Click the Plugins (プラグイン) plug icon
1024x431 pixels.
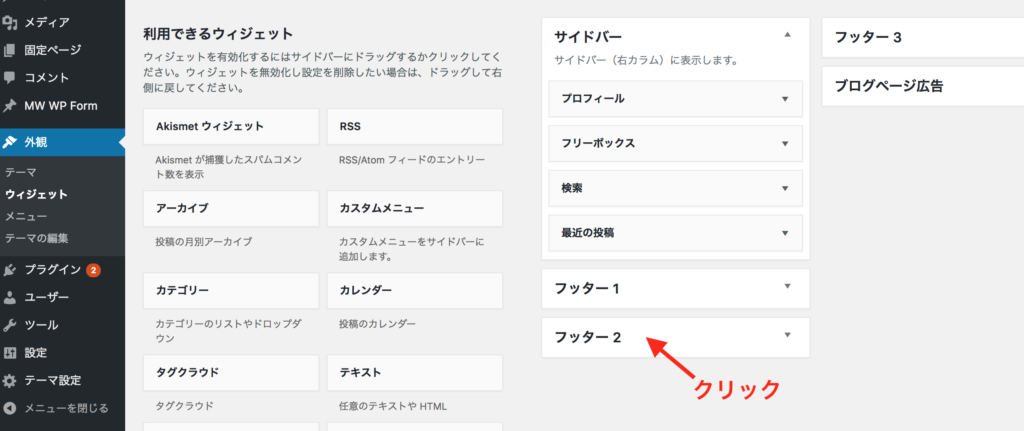[x=10, y=269]
